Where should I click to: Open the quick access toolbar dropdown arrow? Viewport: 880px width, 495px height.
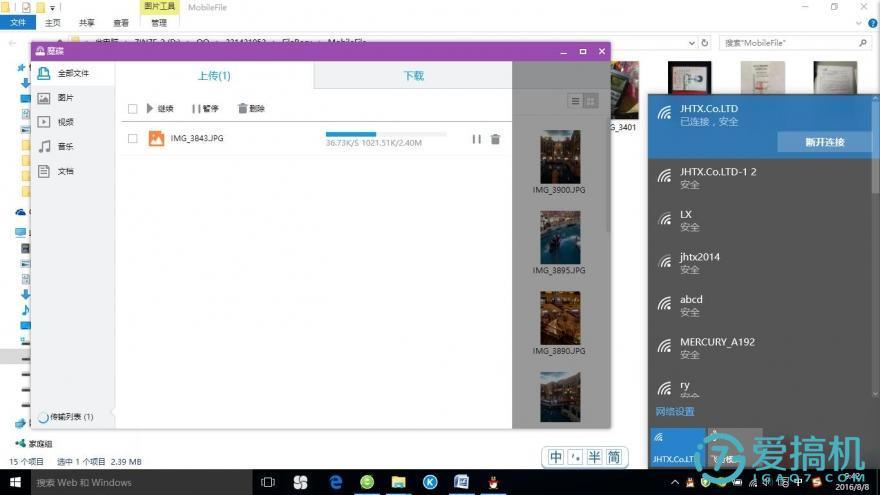[x=52, y=8]
